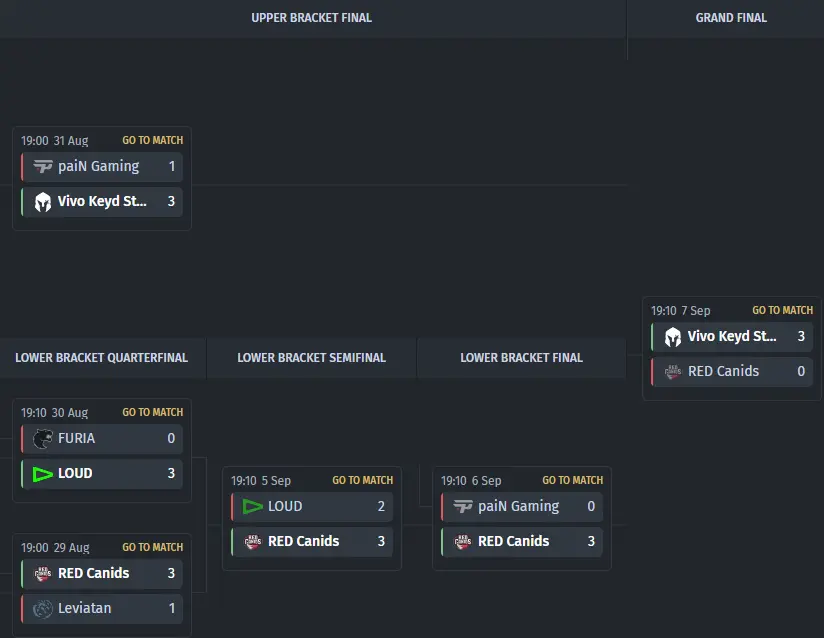Select the Grand Final column header
Image resolution: width=824 pixels, height=638 pixels.
point(731,18)
